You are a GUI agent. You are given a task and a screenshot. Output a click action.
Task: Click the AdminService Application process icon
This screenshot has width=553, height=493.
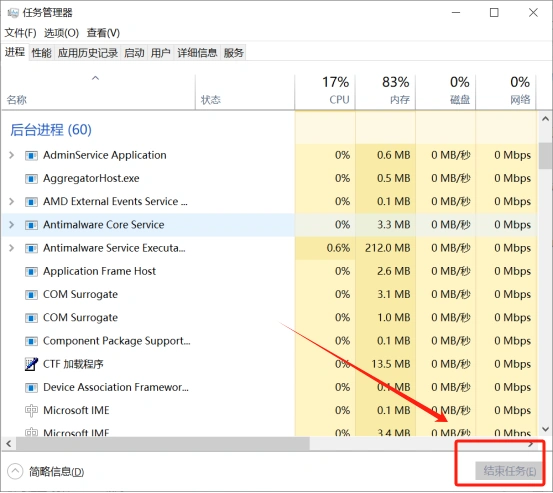pos(31,155)
